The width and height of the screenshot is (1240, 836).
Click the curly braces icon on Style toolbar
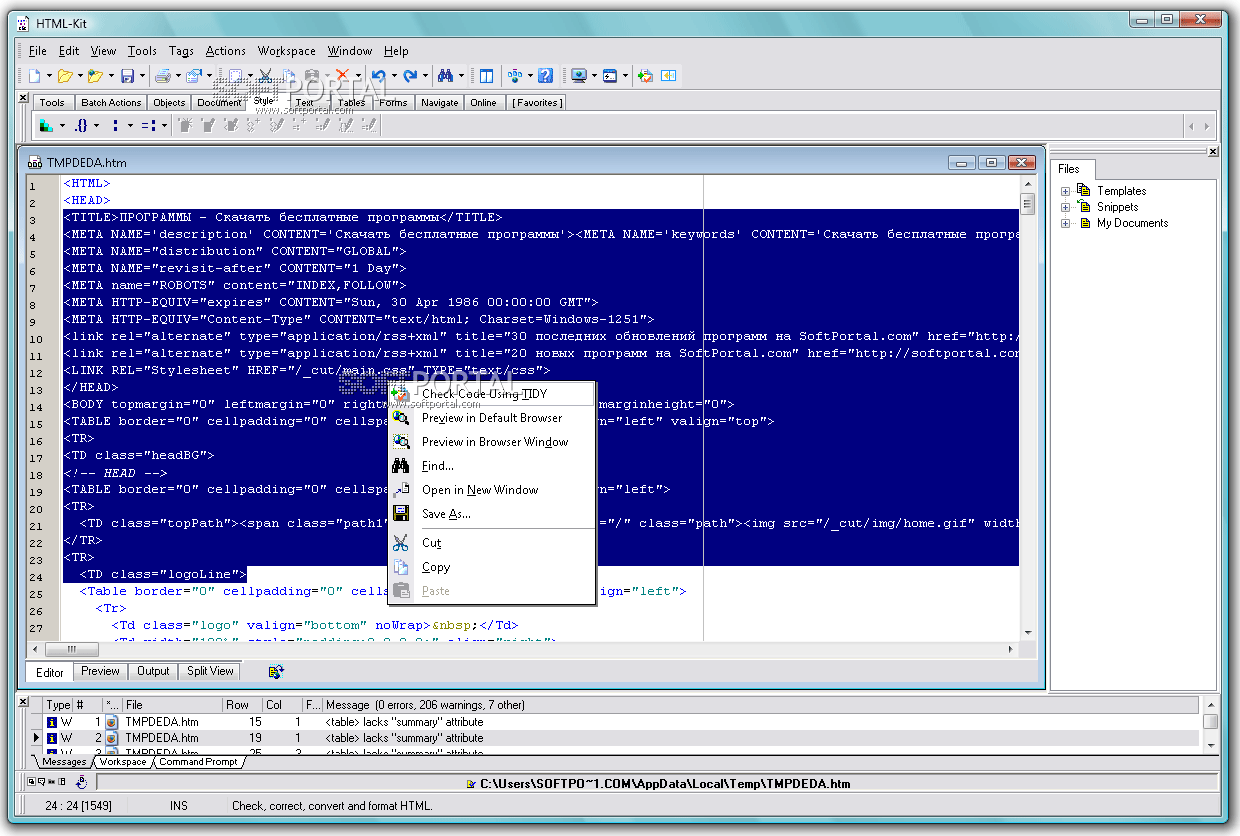[81, 126]
